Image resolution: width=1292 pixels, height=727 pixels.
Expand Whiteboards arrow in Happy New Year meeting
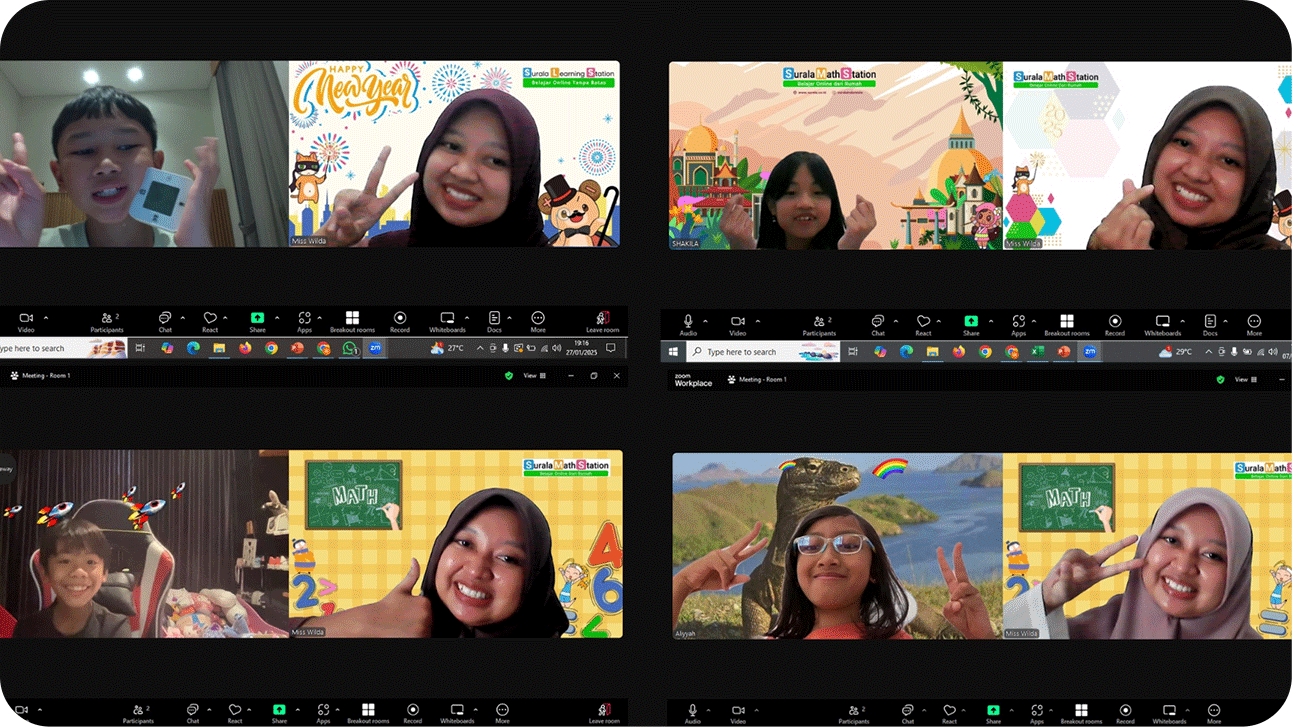(x=466, y=317)
